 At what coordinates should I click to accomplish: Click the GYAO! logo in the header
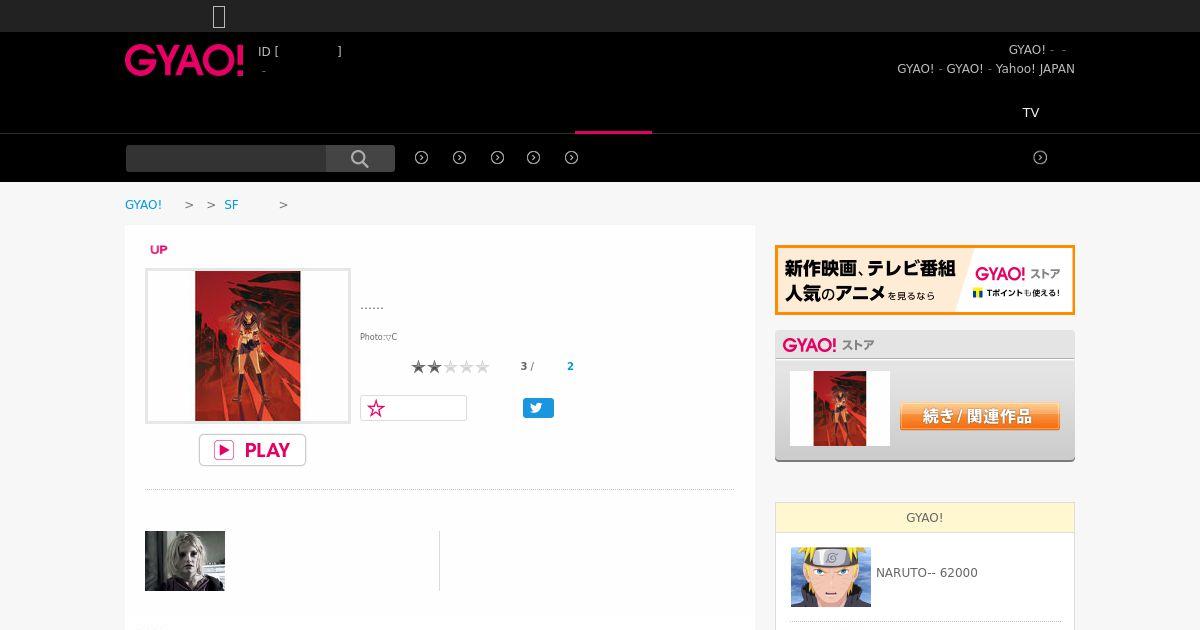coord(184,60)
